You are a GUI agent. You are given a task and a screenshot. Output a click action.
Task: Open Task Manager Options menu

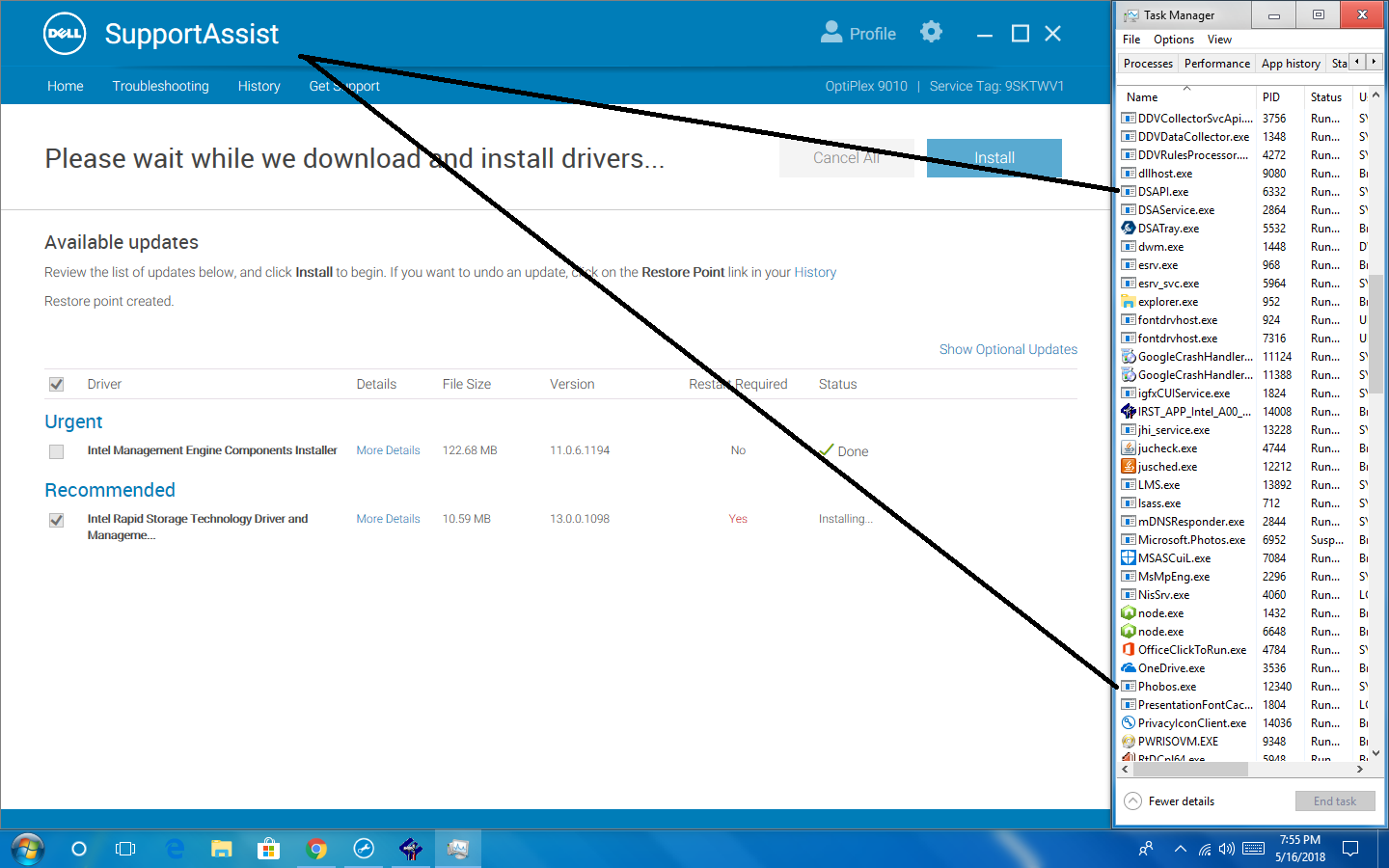pyautogui.click(x=1174, y=40)
